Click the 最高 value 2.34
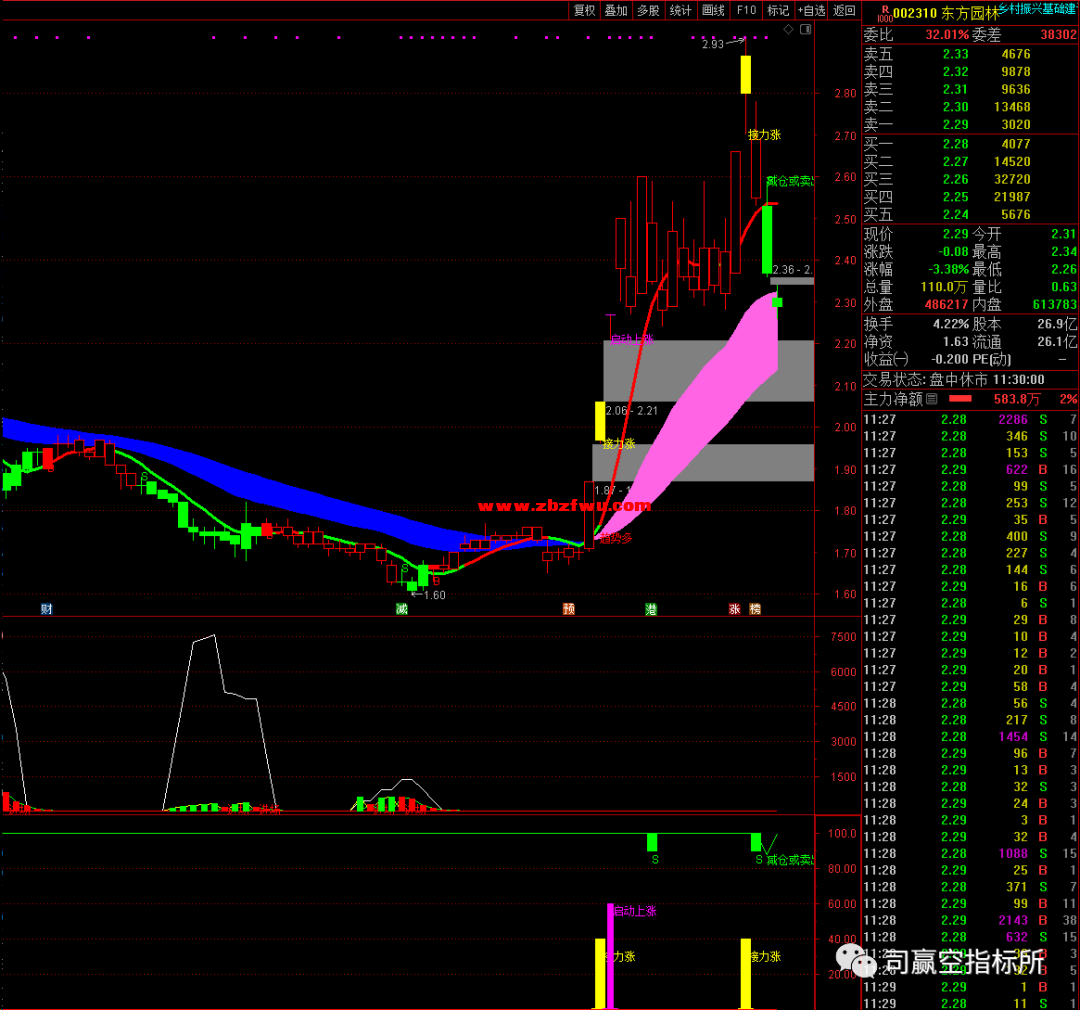The width and height of the screenshot is (1080, 1010). pyautogui.click(x=1063, y=252)
